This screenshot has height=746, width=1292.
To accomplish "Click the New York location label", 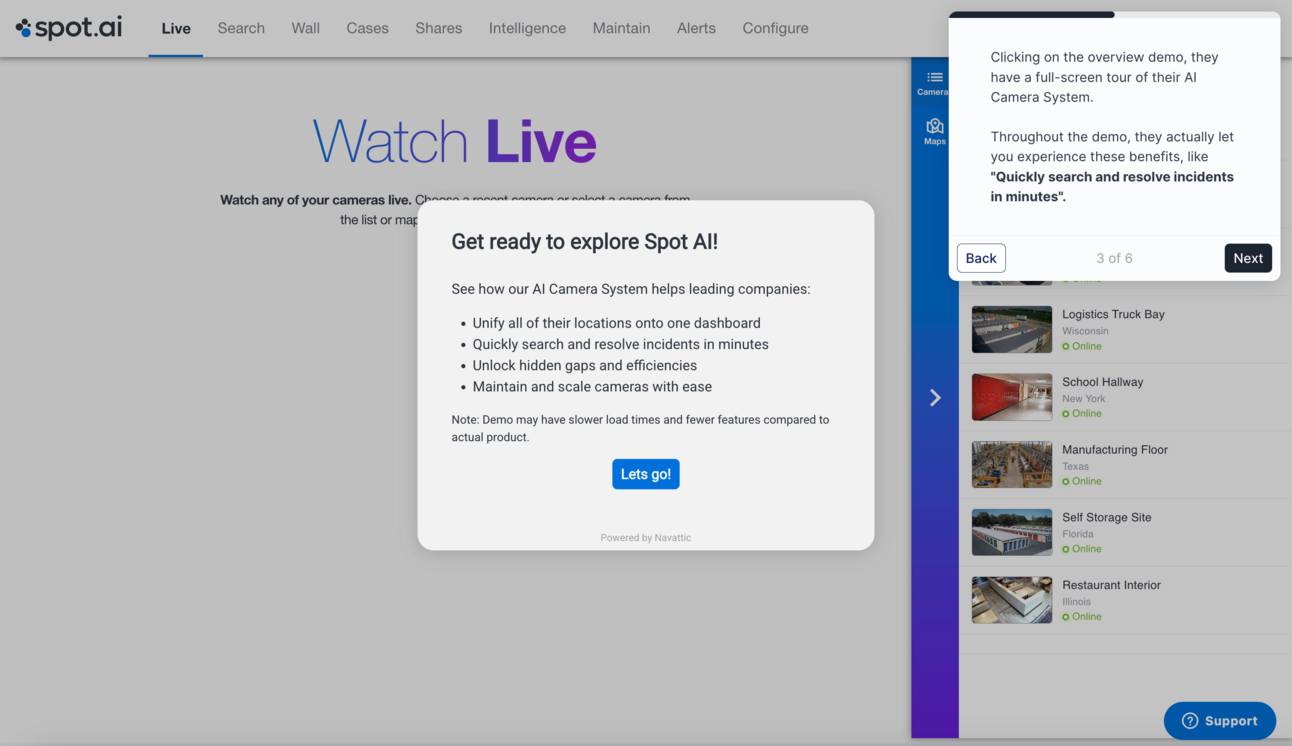I will coord(1084,398).
